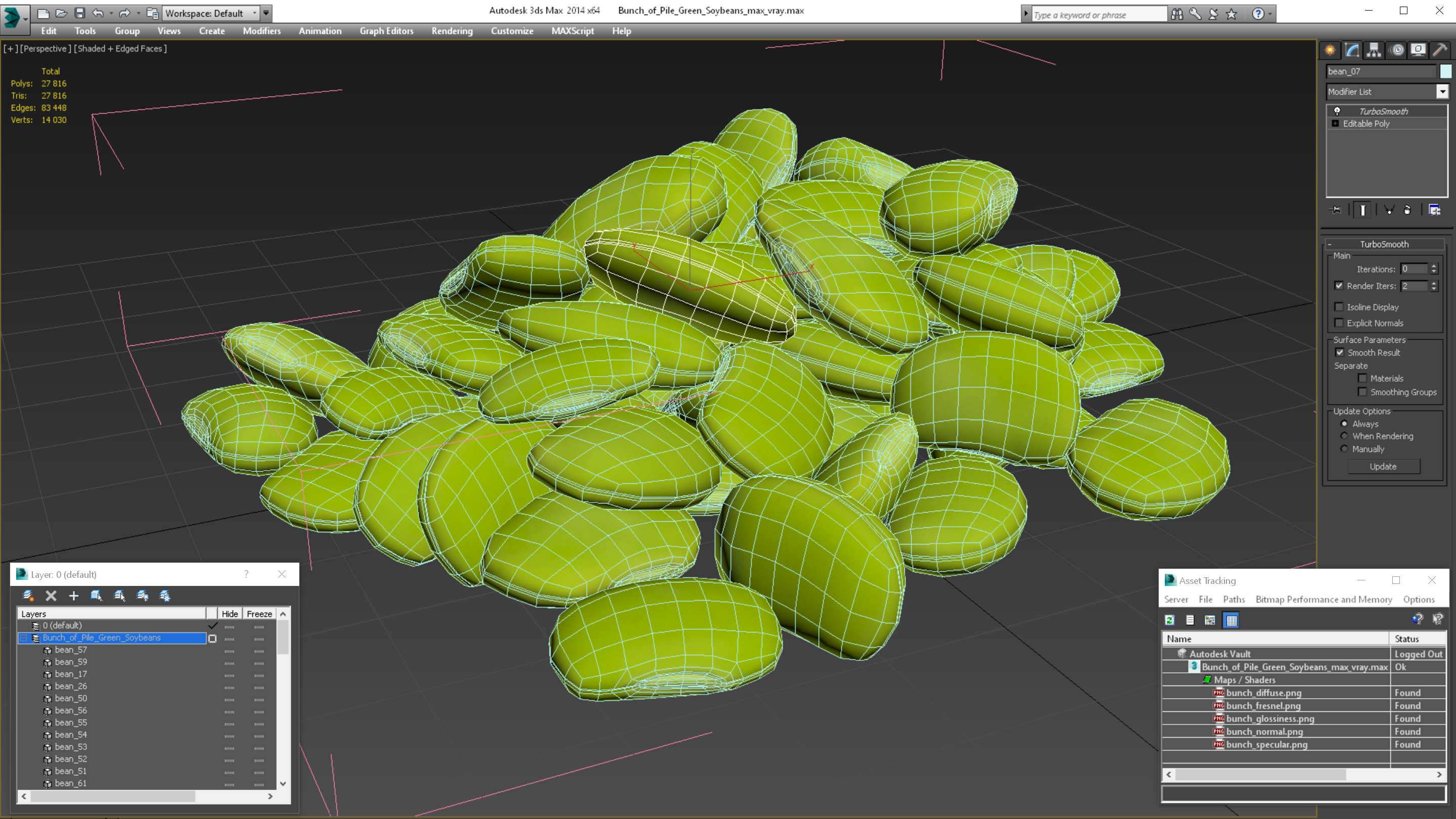The width and height of the screenshot is (1456, 819).
Task: Open the Utilities panel hammer icon
Action: (x=1439, y=51)
